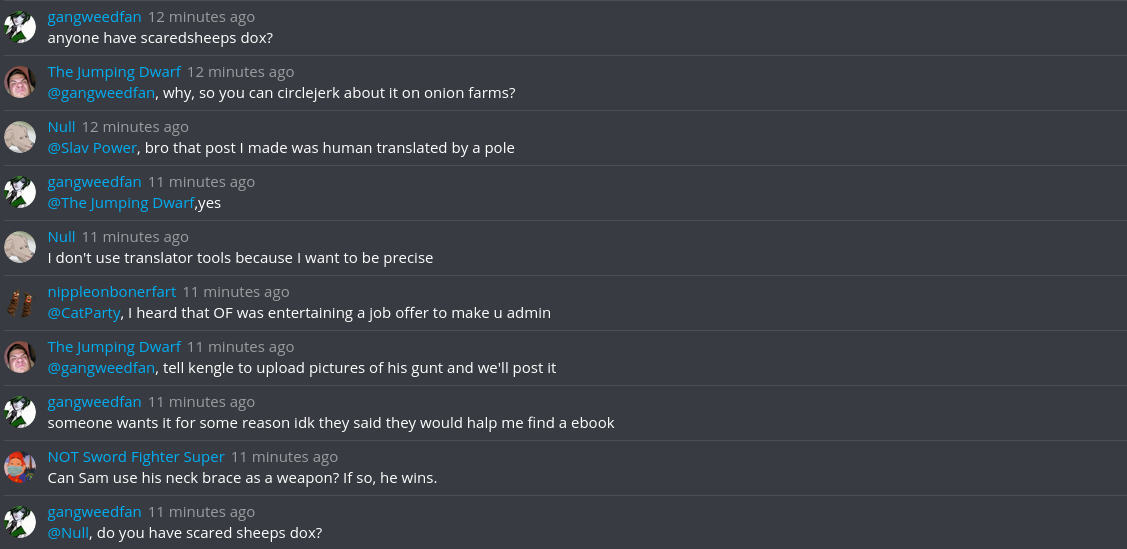Open The Jumping Dwarf's avatar beside circlejerk message
Image resolution: width=1127 pixels, height=549 pixels.
[x=20, y=82]
